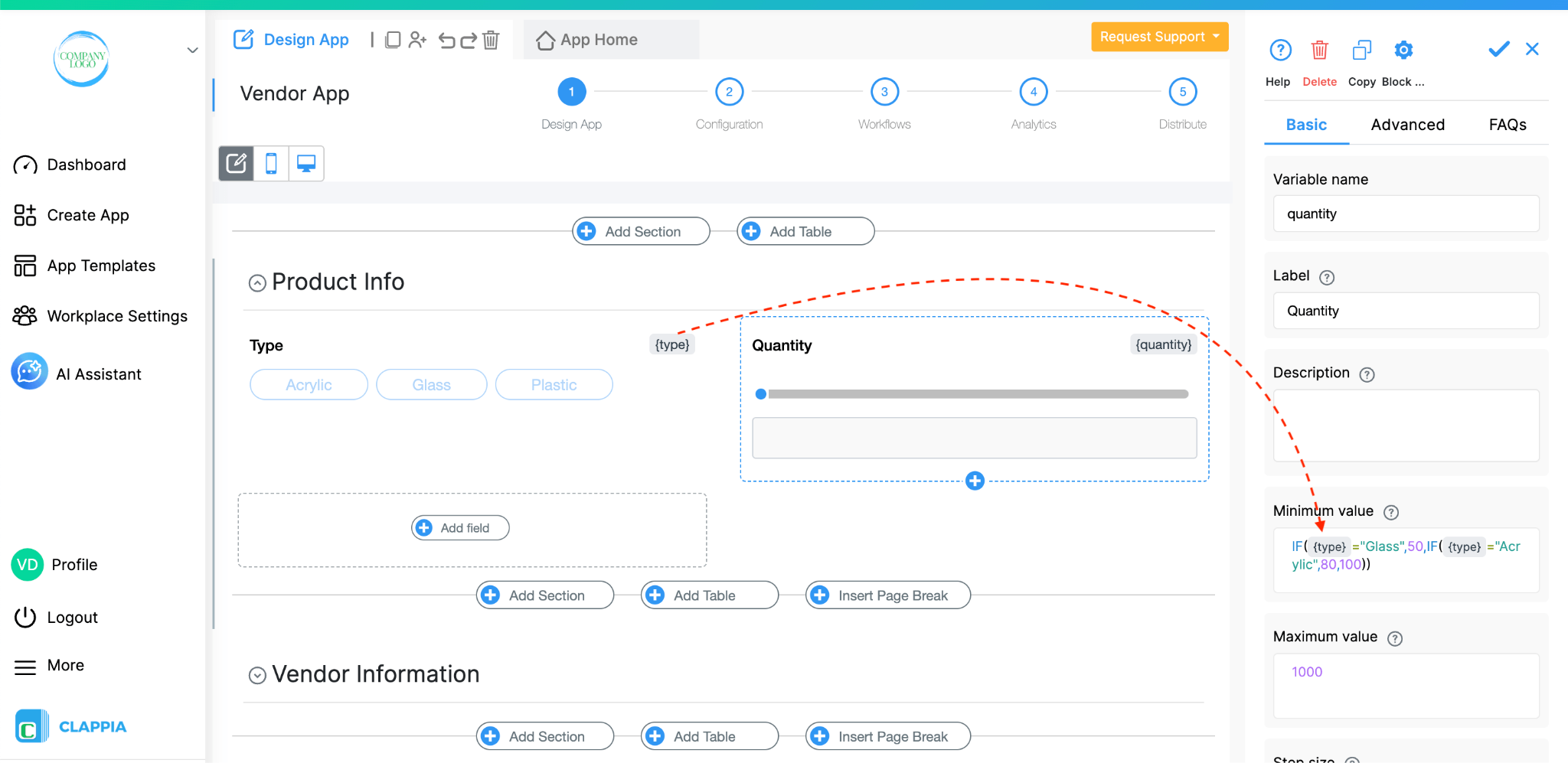Go to step 2 Configuration
This screenshot has width=1568, height=763.
coord(729,92)
